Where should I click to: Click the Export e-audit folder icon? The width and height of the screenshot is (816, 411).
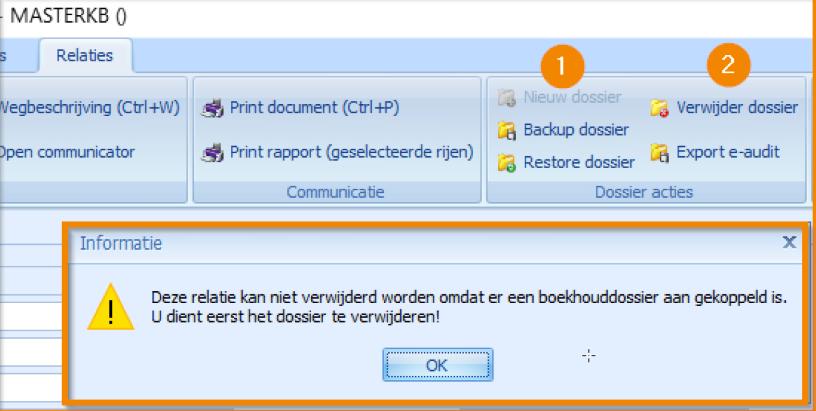click(x=659, y=153)
